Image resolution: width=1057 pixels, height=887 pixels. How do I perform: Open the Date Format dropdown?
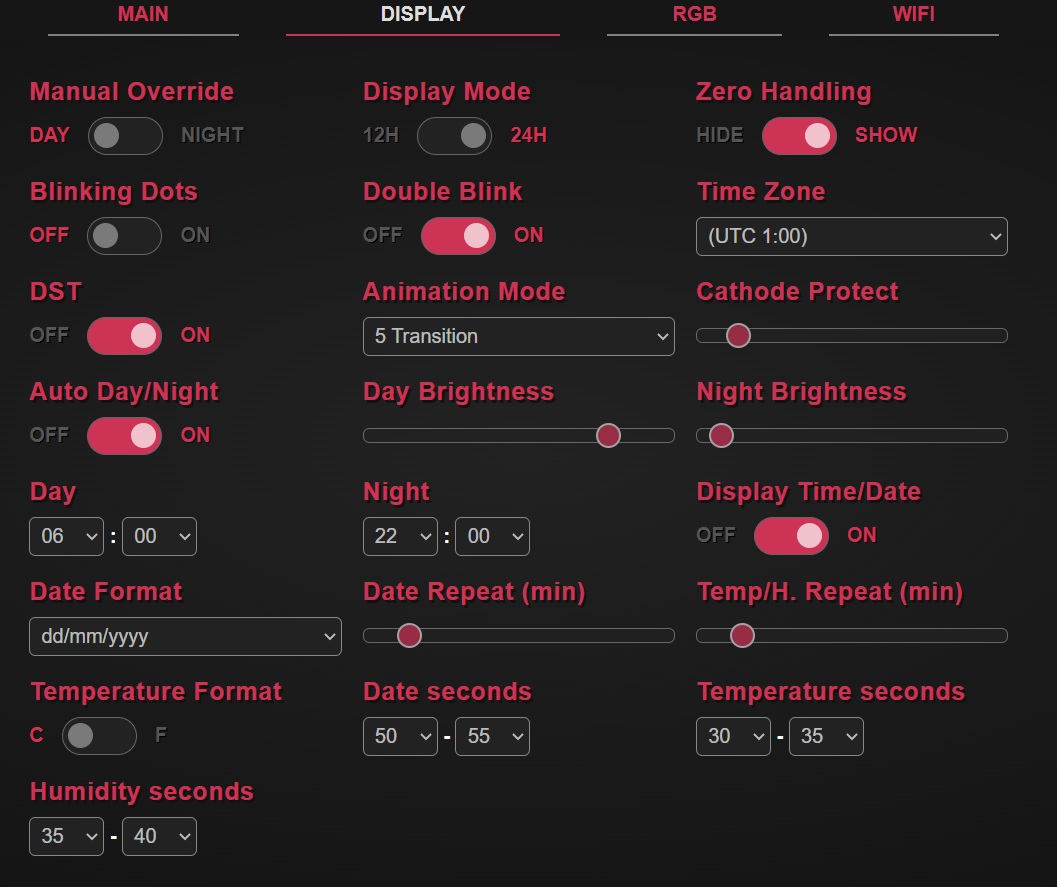(185, 636)
